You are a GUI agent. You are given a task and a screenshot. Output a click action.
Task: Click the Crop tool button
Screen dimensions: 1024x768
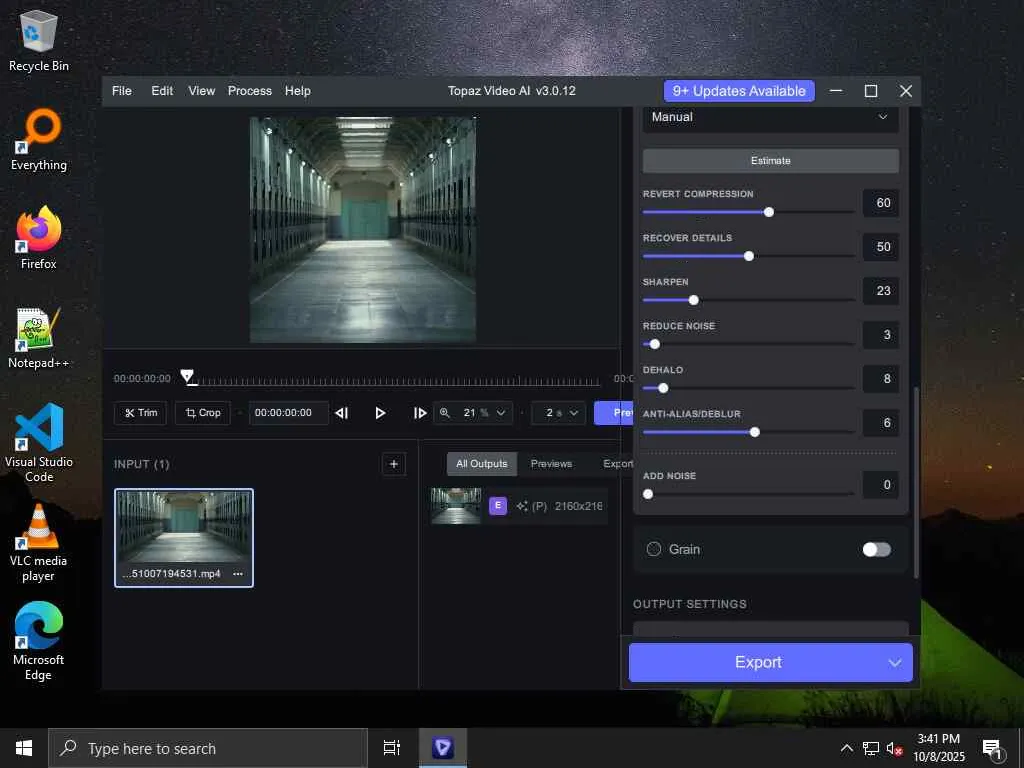tap(202, 413)
